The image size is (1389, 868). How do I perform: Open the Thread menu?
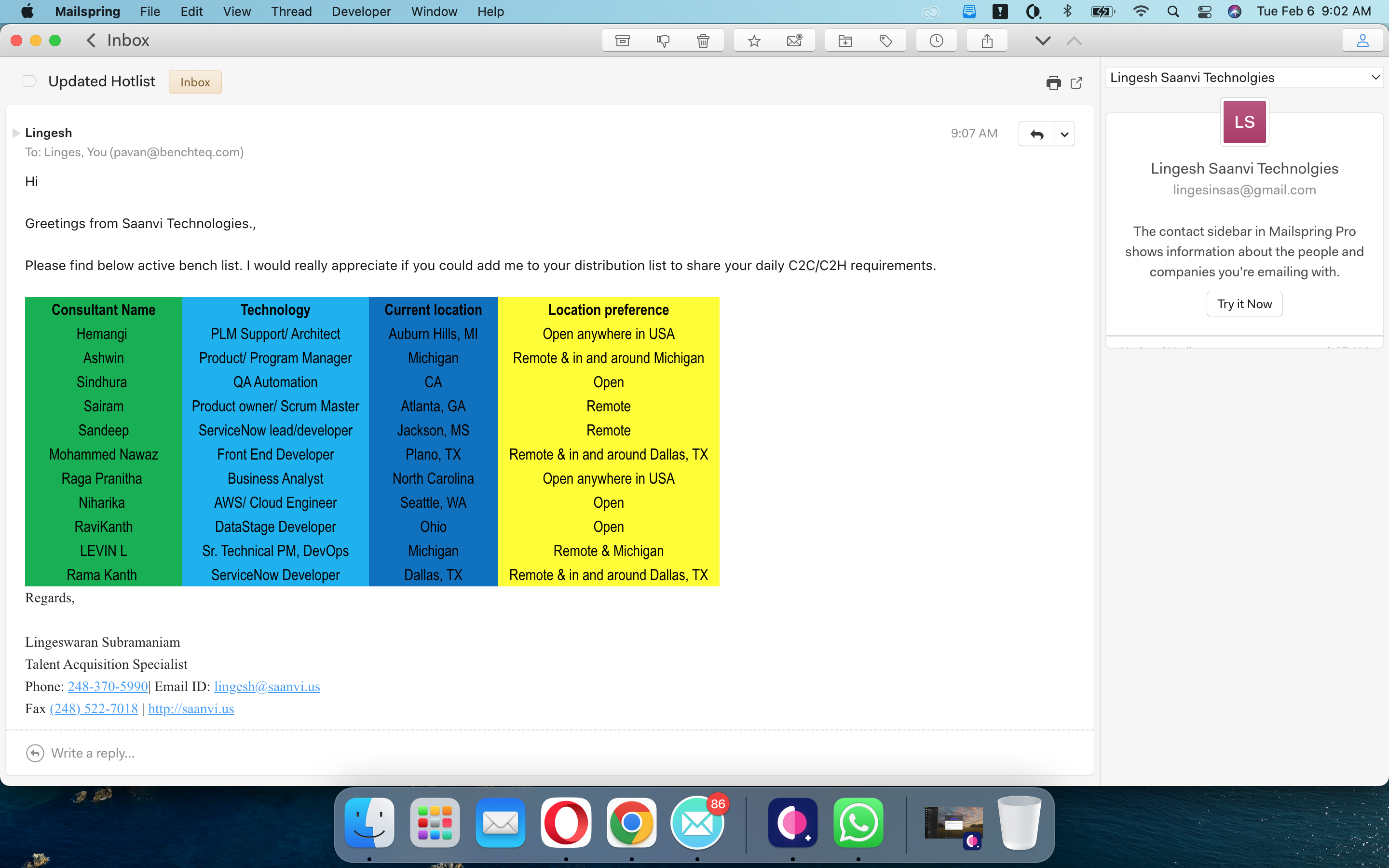click(x=291, y=12)
